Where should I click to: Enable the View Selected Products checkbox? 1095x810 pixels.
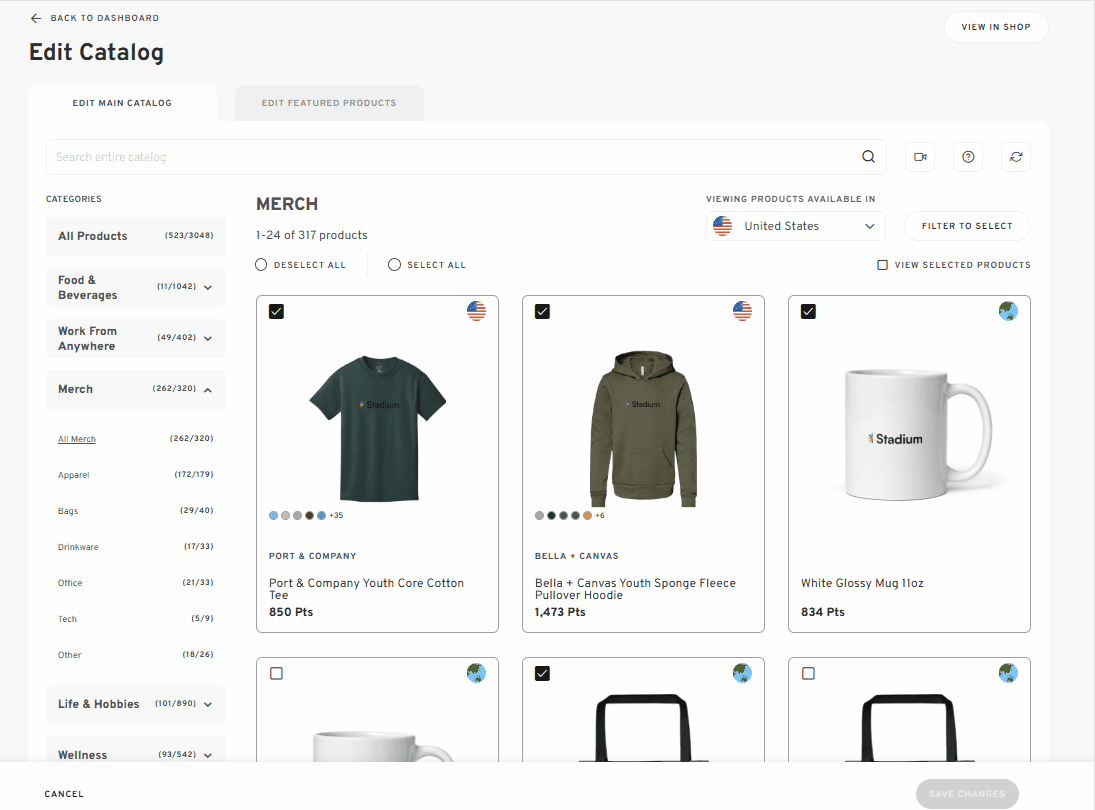[881, 264]
